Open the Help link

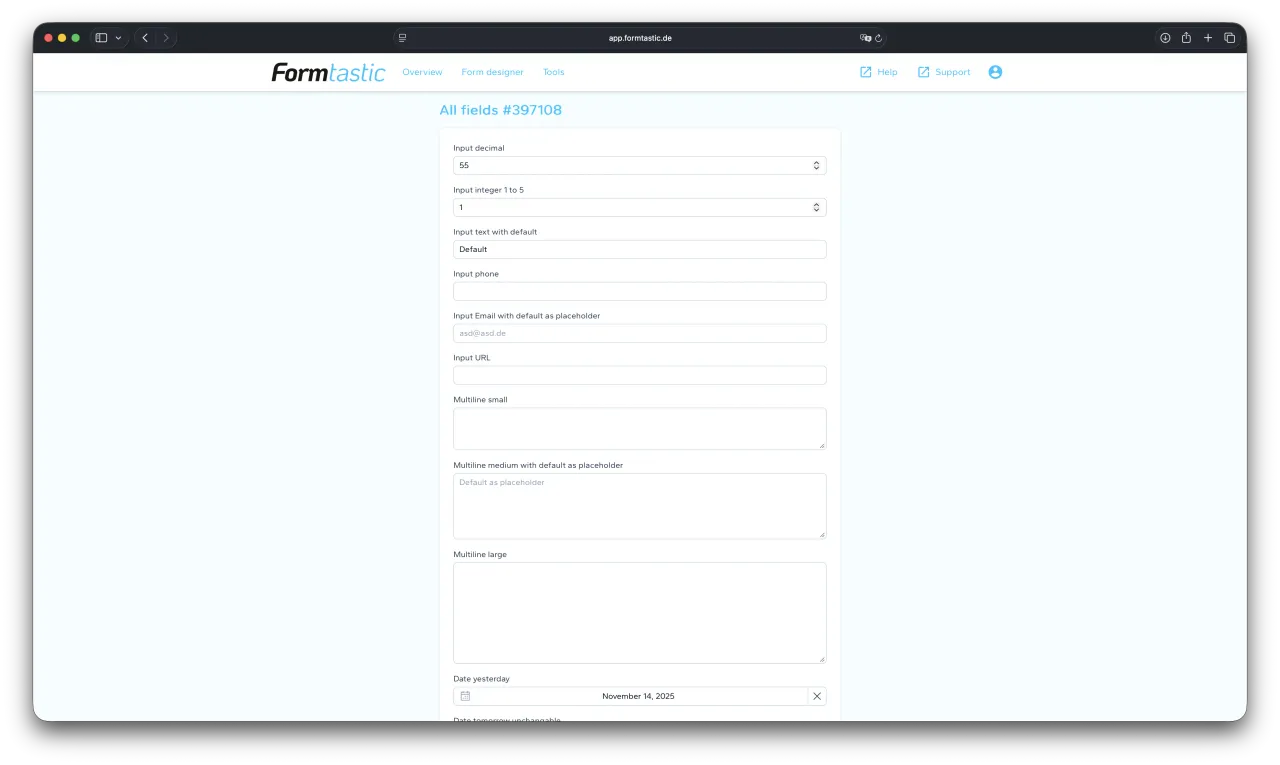[879, 72]
